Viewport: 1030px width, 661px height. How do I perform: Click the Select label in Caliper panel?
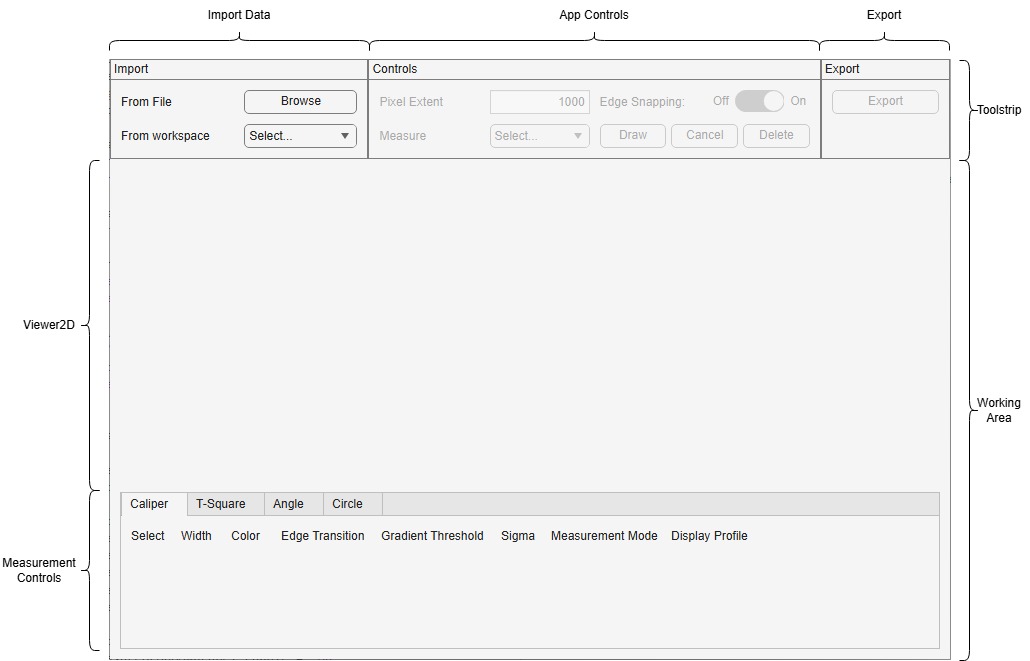coord(148,536)
